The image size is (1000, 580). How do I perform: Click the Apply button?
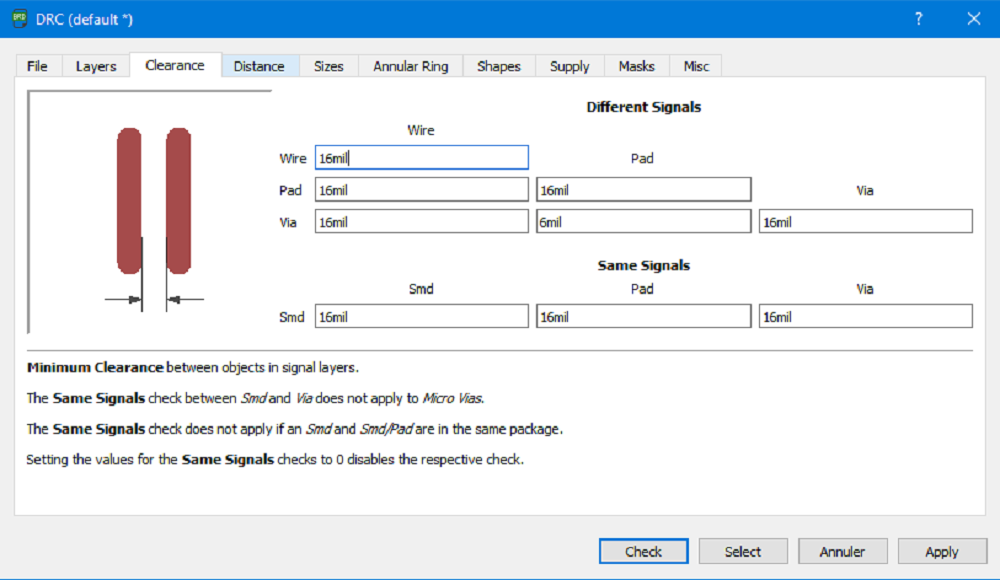point(941,552)
